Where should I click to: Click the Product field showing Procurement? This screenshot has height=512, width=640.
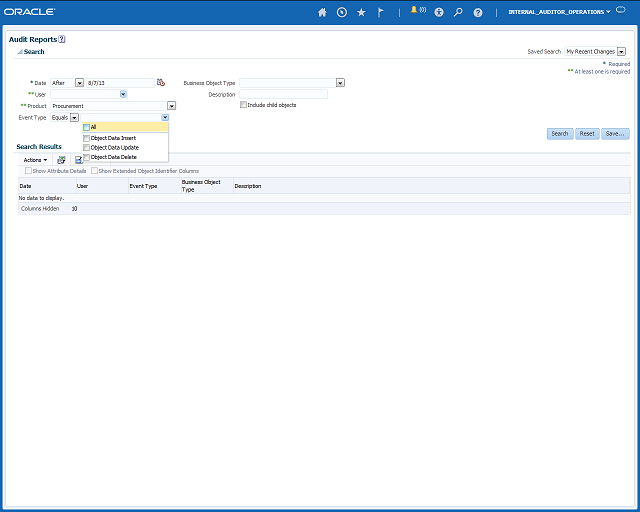tap(109, 106)
